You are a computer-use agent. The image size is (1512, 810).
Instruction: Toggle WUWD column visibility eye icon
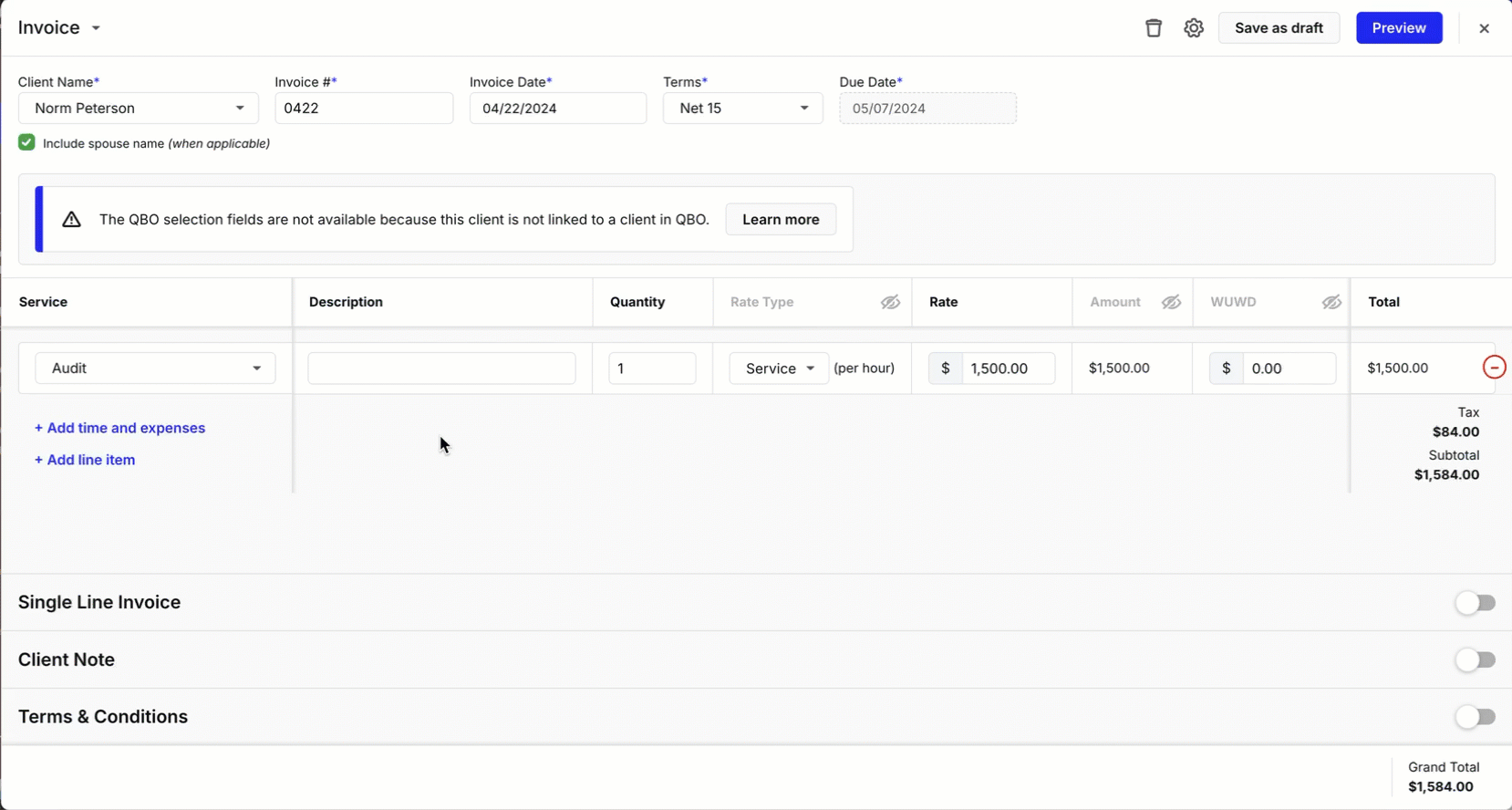(1331, 303)
